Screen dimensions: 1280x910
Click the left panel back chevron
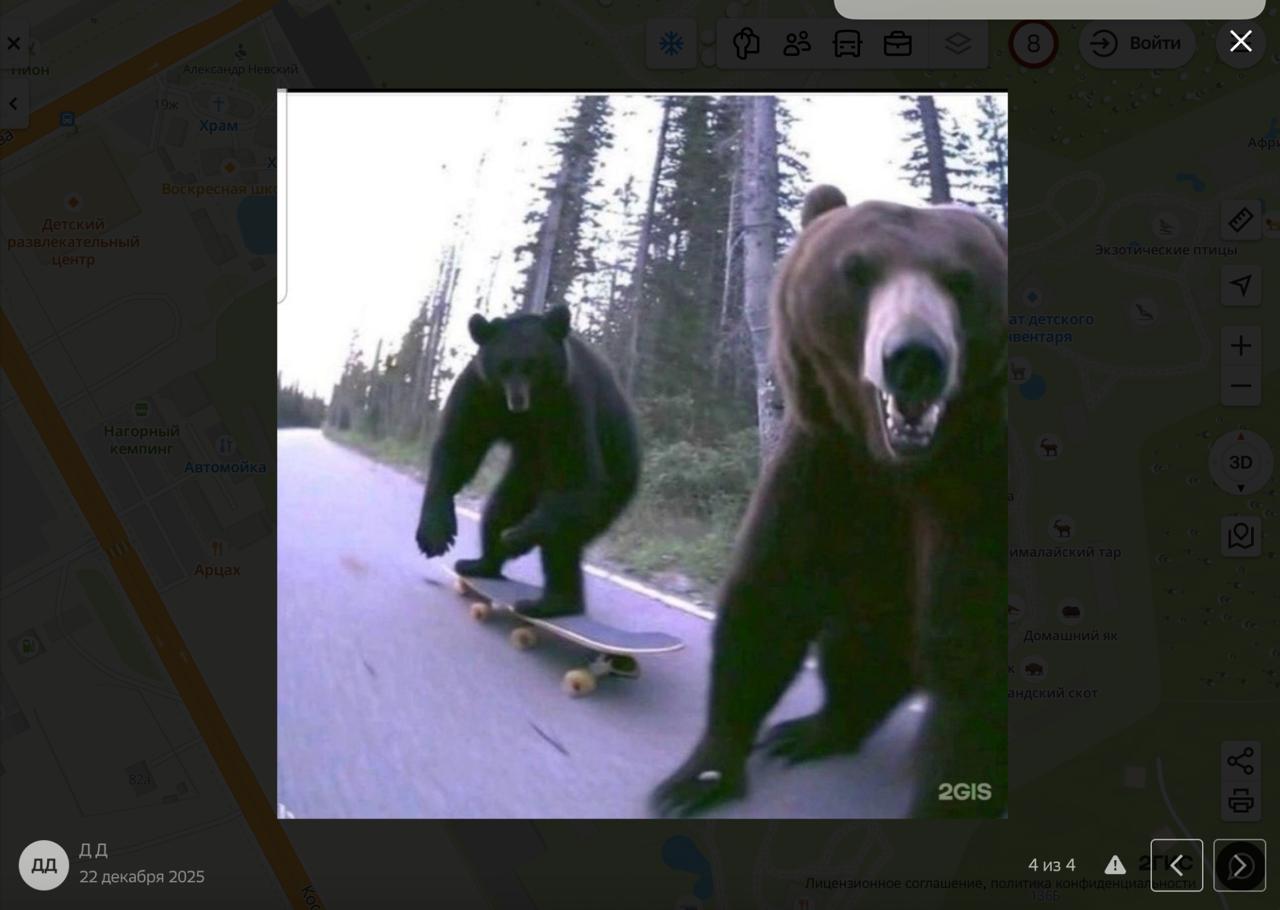pyautogui.click(x=14, y=103)
